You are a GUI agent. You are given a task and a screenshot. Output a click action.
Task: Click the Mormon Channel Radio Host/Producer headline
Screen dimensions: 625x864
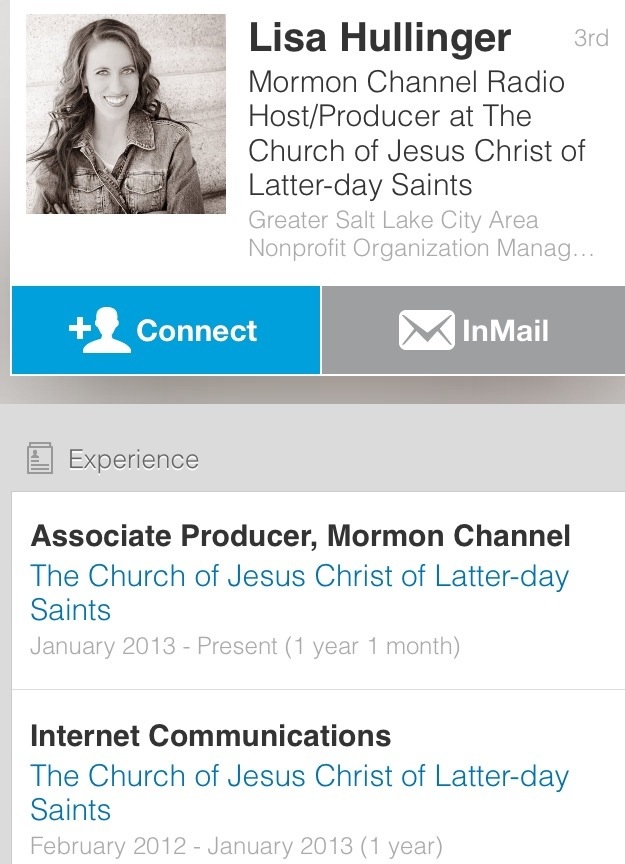(x=416, y=133)
